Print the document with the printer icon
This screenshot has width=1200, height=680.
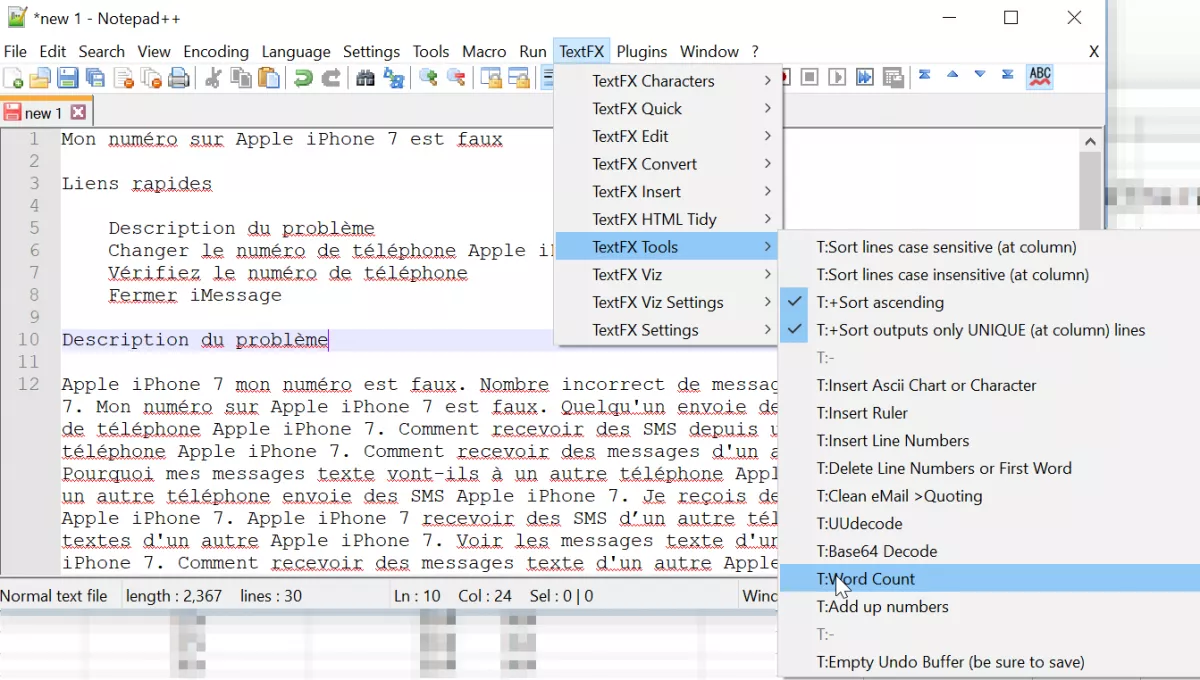(x=179, y=78)
